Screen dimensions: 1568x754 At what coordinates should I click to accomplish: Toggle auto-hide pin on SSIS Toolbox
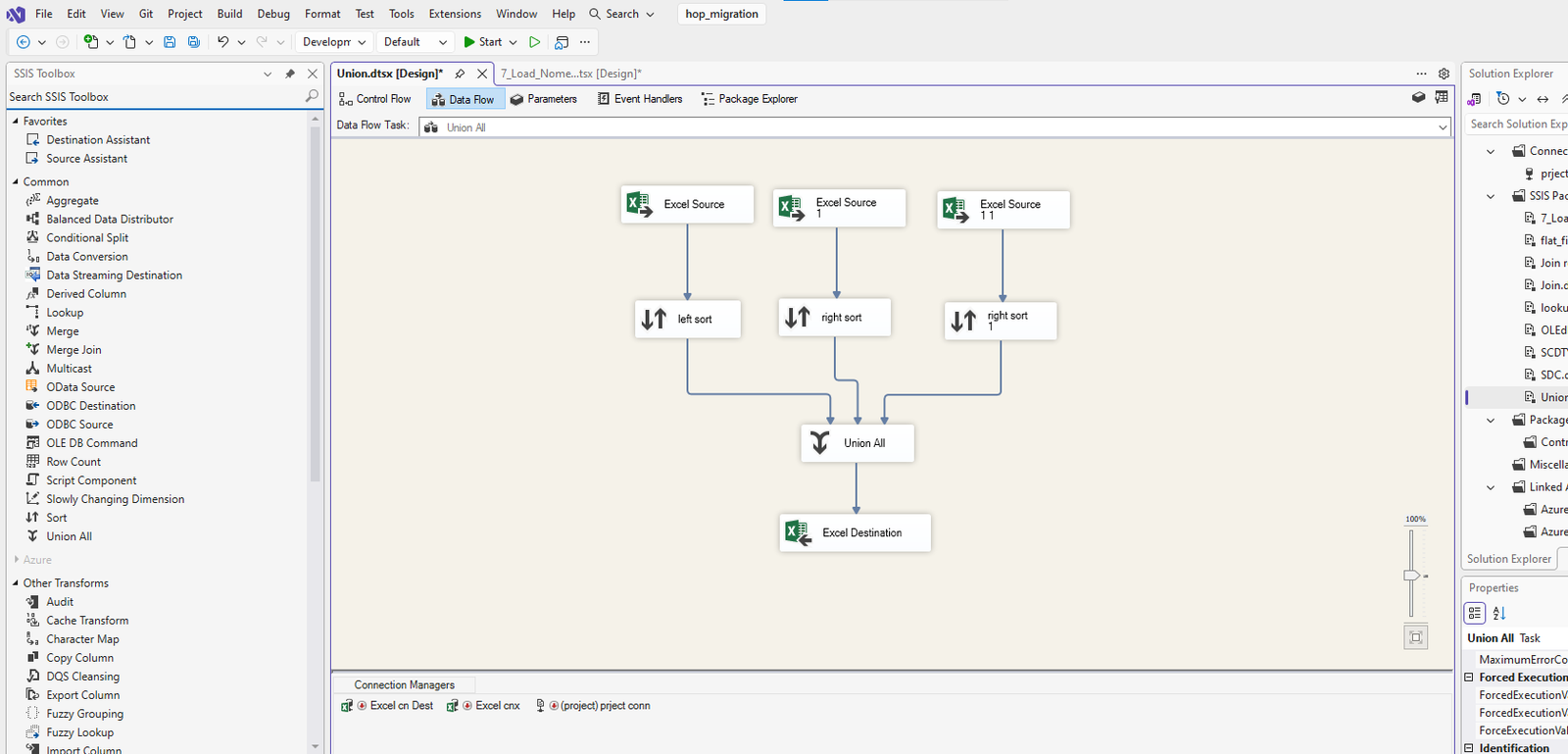(290, 74)
